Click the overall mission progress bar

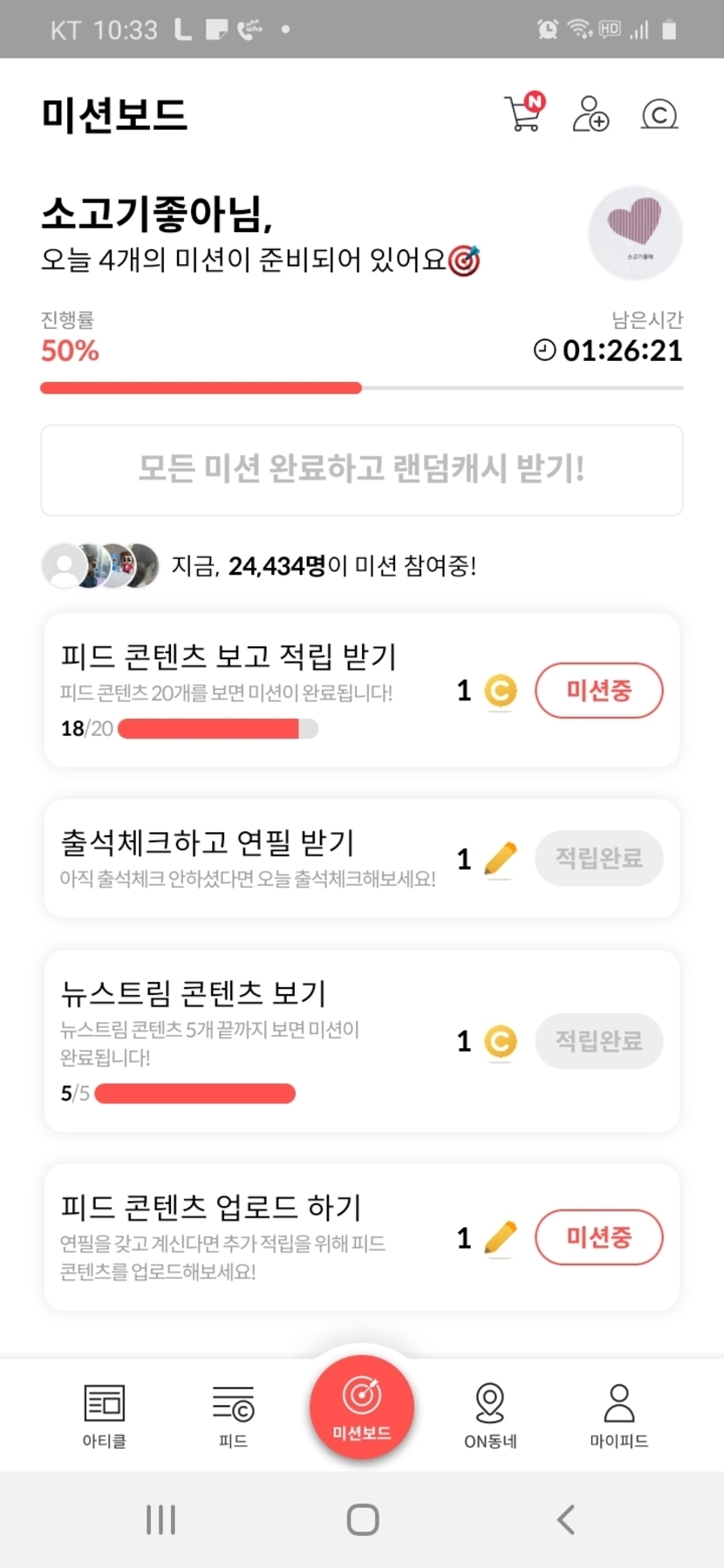pos(361,388)
